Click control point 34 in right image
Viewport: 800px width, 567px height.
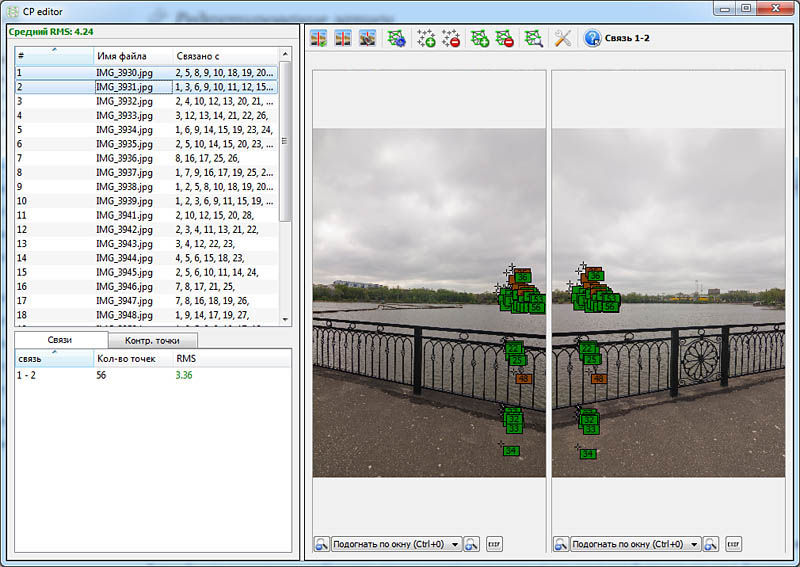[x=588, y=454]
